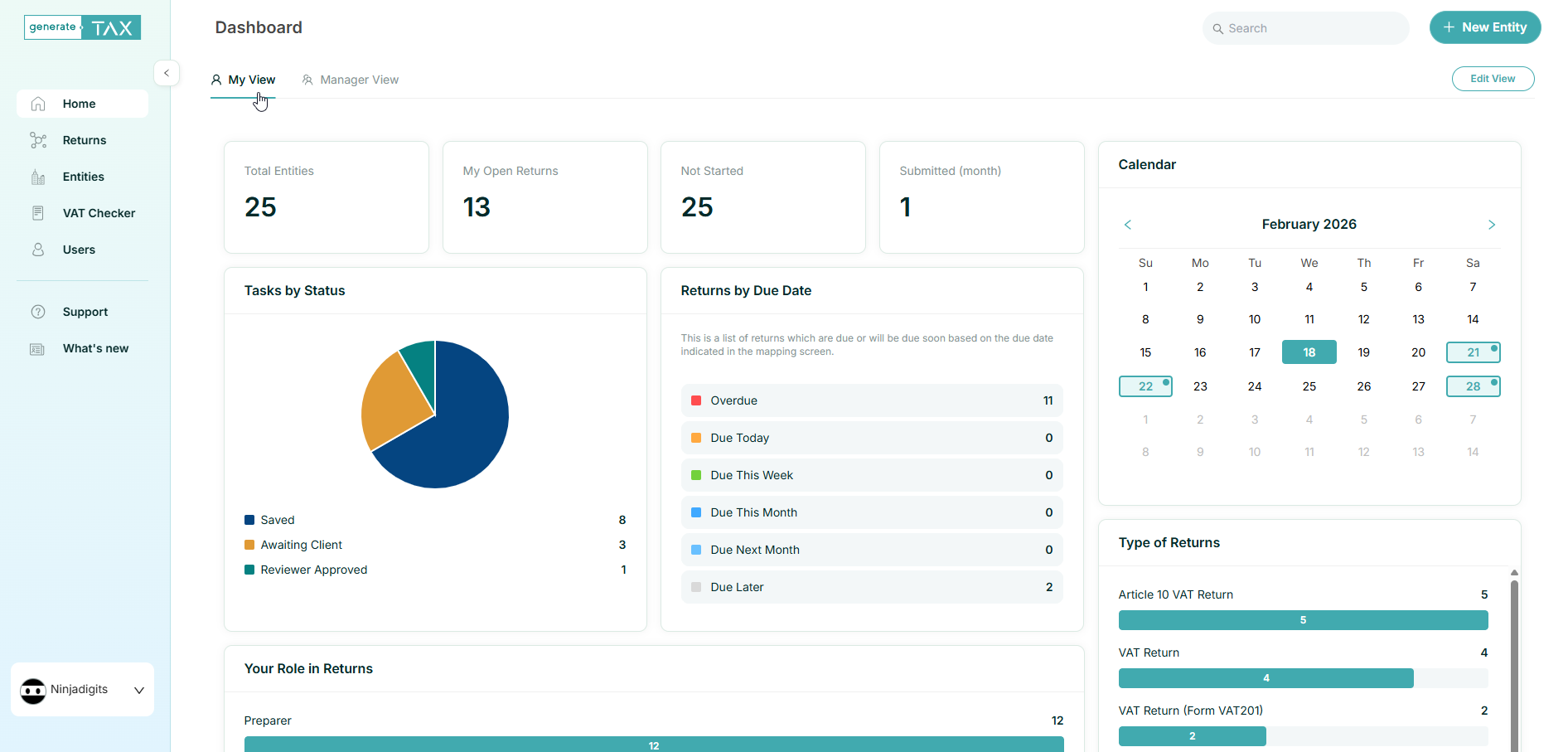Click the Overdue row in returns list
The width and height of the screenshot is (1568, 752).
tap(871, 400)
